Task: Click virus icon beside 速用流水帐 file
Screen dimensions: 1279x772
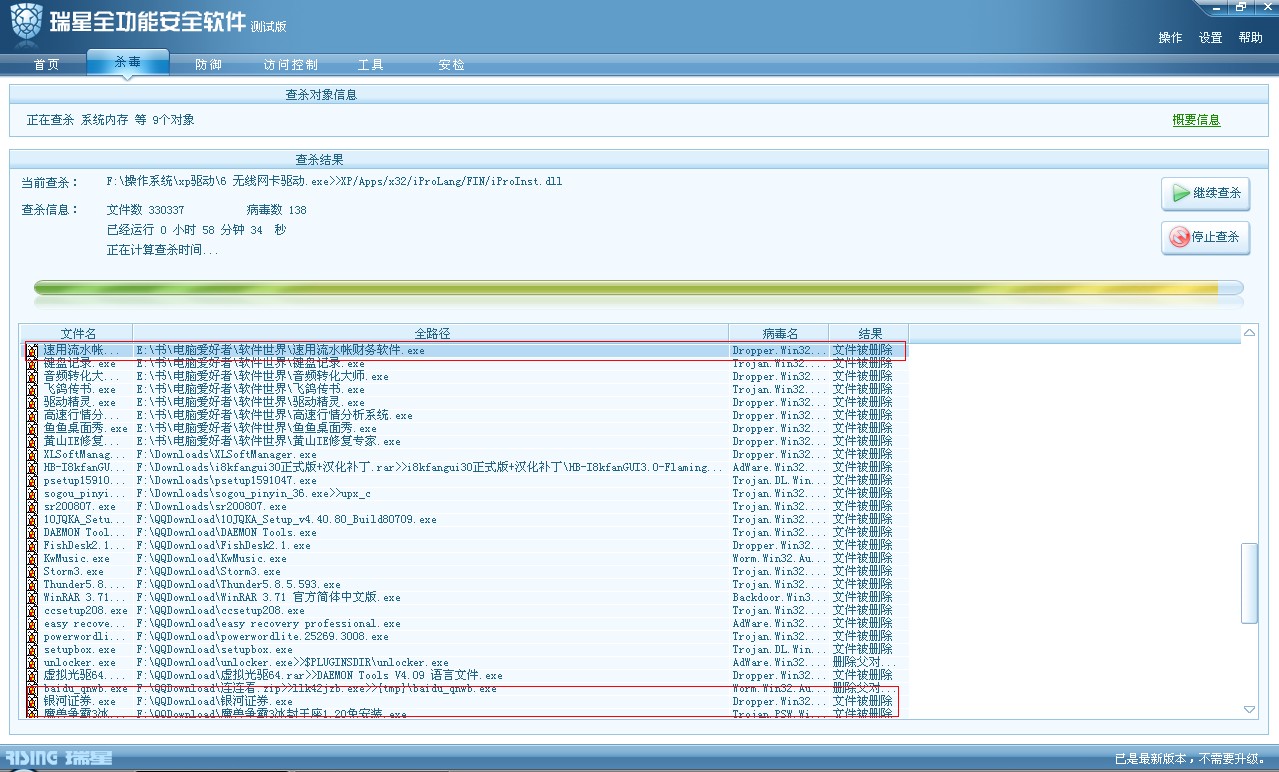Action: (x=32, y=351)
